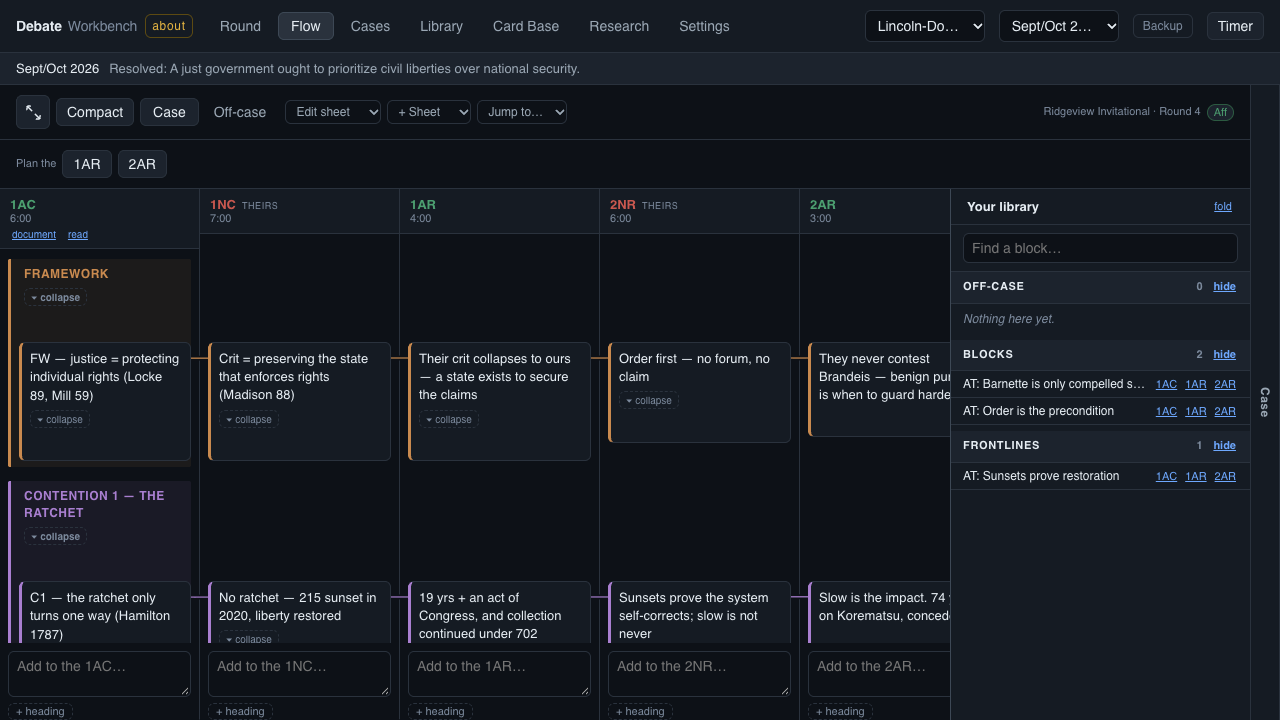The image size is (1280, 720).
Task: Open the Settings tab
Action: [x=704, y=26]
